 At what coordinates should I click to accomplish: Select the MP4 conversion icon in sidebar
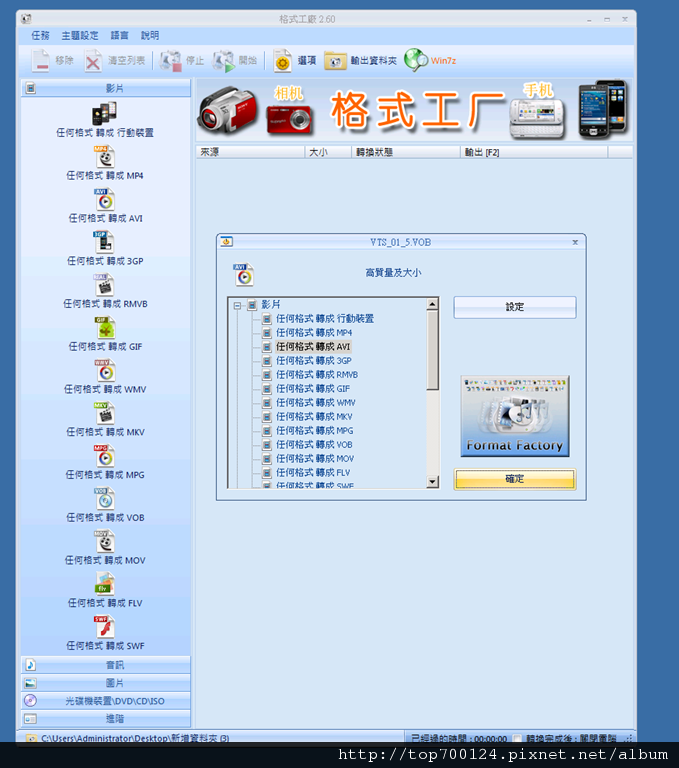point(104,157)
